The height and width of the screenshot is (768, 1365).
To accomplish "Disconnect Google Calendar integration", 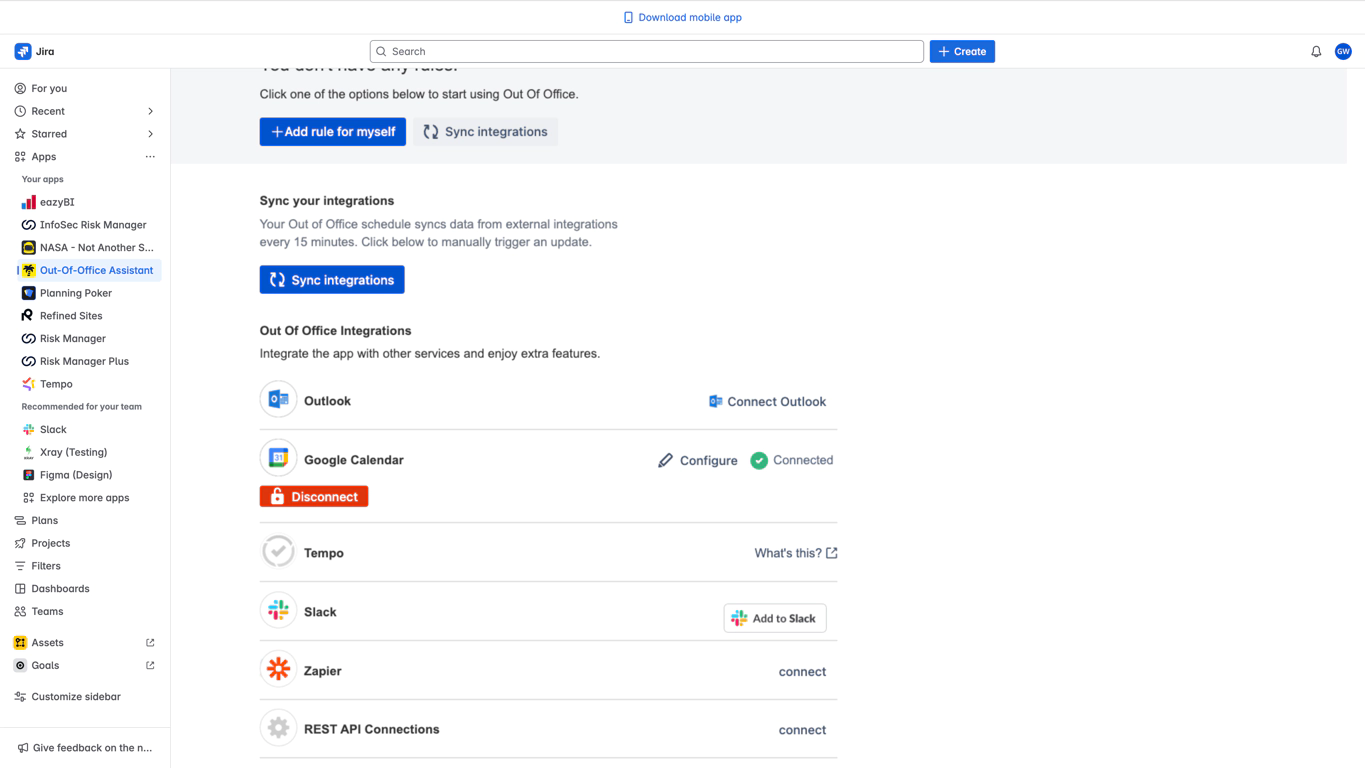I will [x=314, y=497].
